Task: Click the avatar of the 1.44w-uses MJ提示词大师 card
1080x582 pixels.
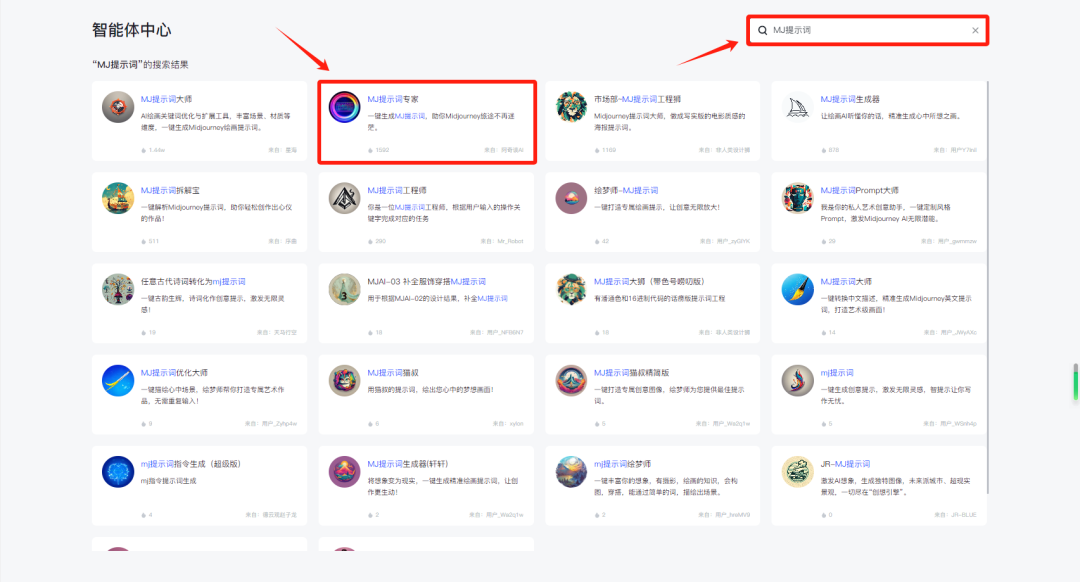Action: pyautogui.click(x=118, y=107)
